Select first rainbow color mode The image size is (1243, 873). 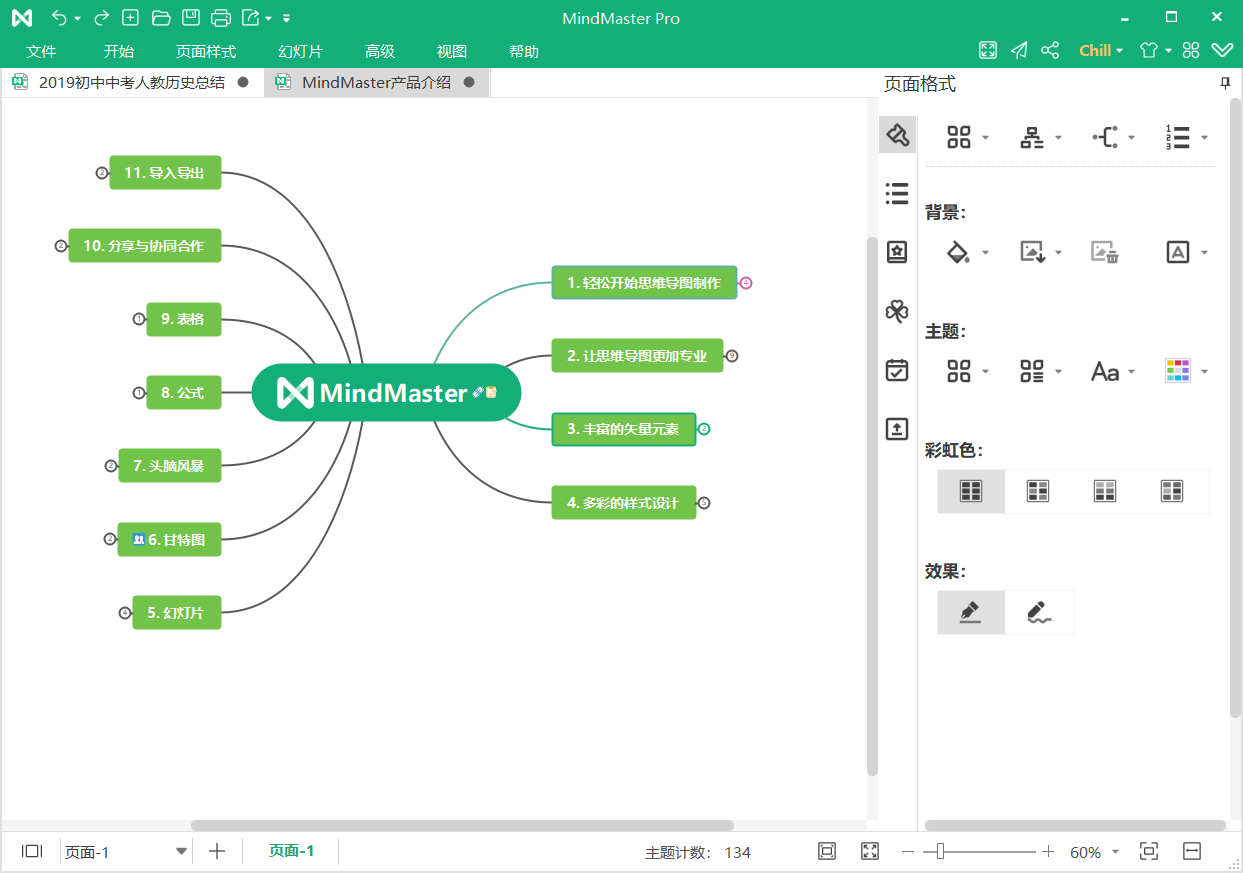[x=971, y=491]
